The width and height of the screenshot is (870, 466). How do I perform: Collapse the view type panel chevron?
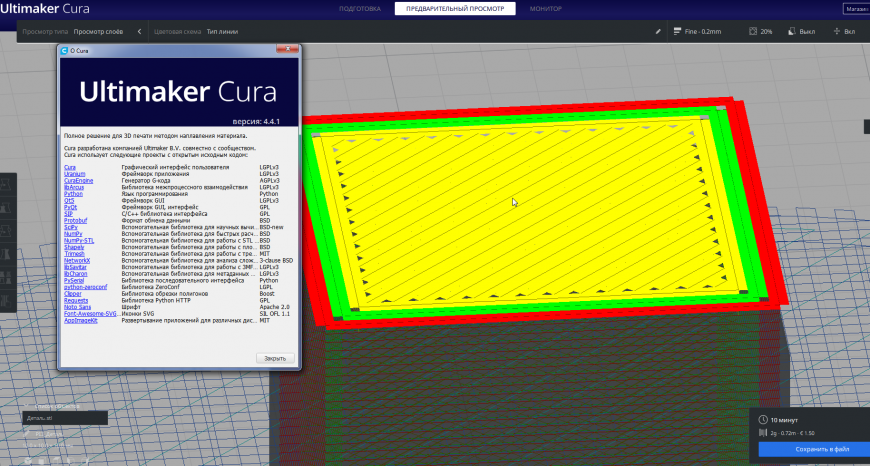139,32
